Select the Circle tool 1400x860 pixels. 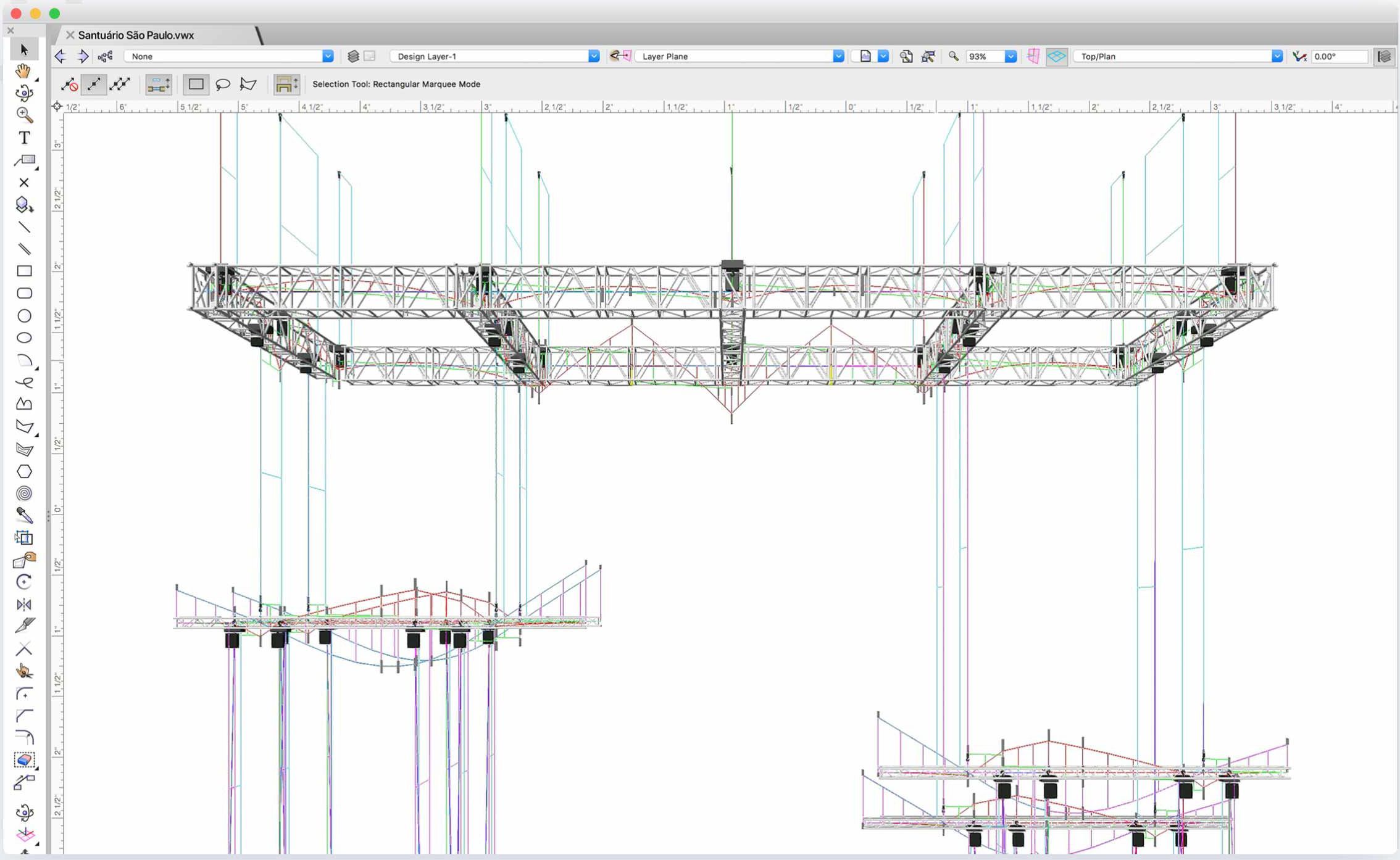coord(24,316)
